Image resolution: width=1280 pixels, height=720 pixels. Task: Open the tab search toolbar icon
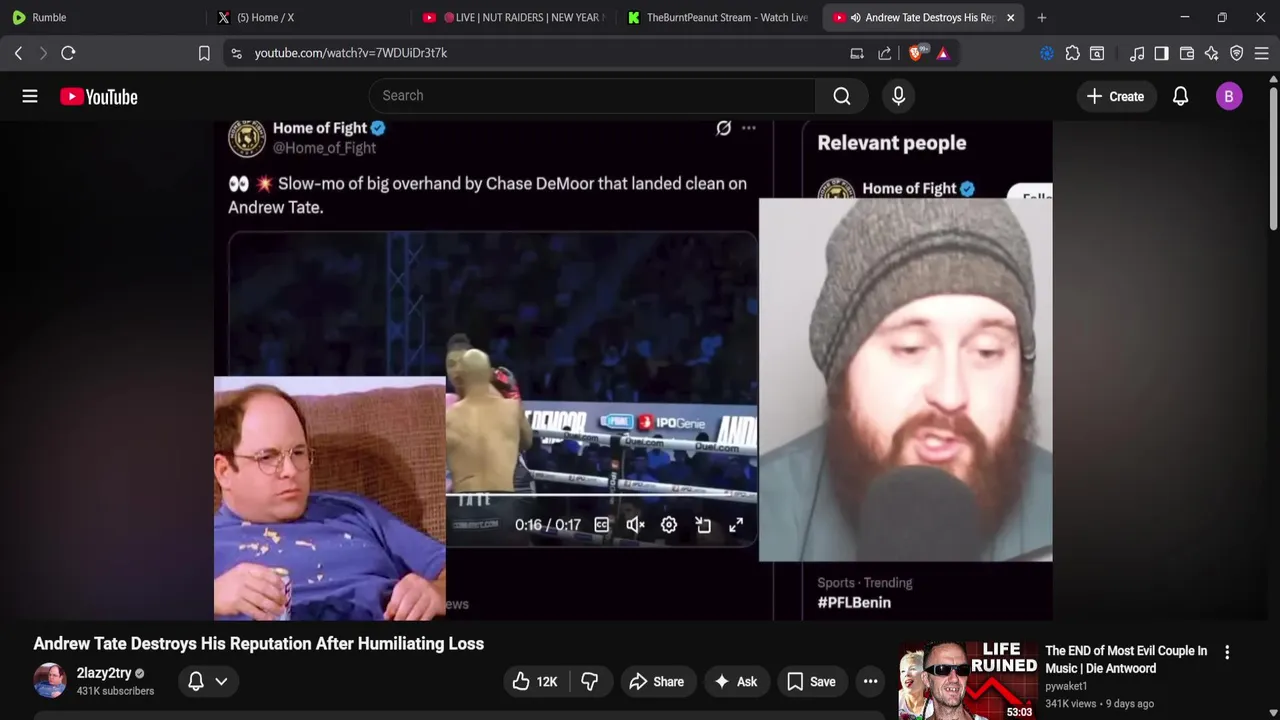(1097, 53)
